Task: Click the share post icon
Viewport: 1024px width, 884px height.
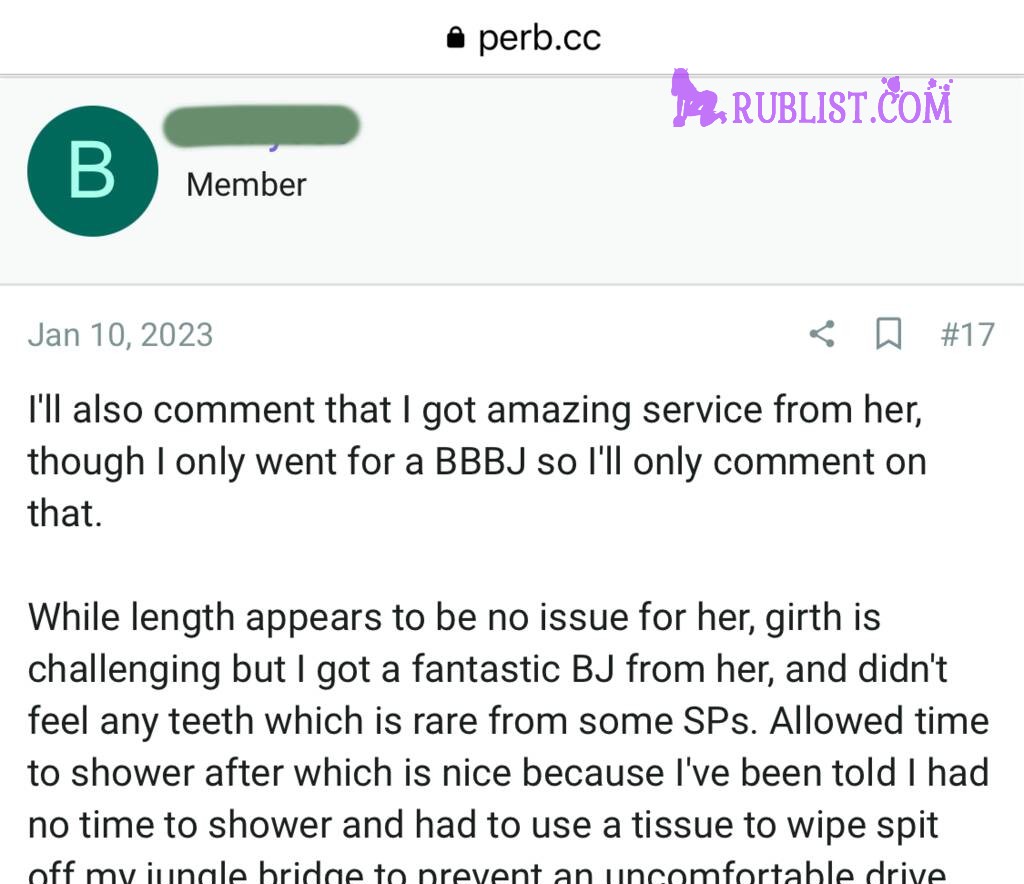Action: click(822, 334)
